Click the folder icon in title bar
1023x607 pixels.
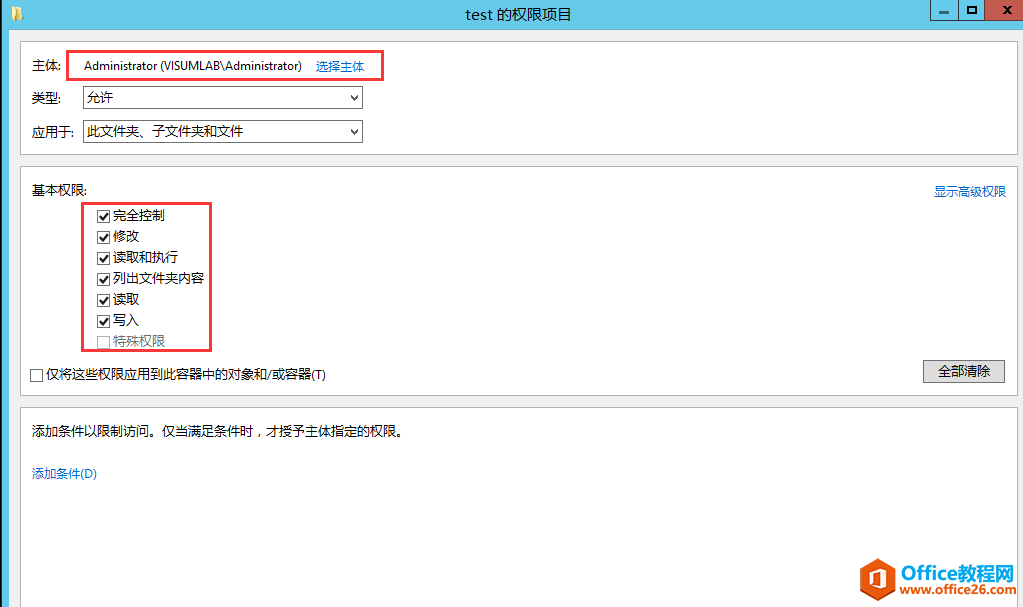[18, 13]
